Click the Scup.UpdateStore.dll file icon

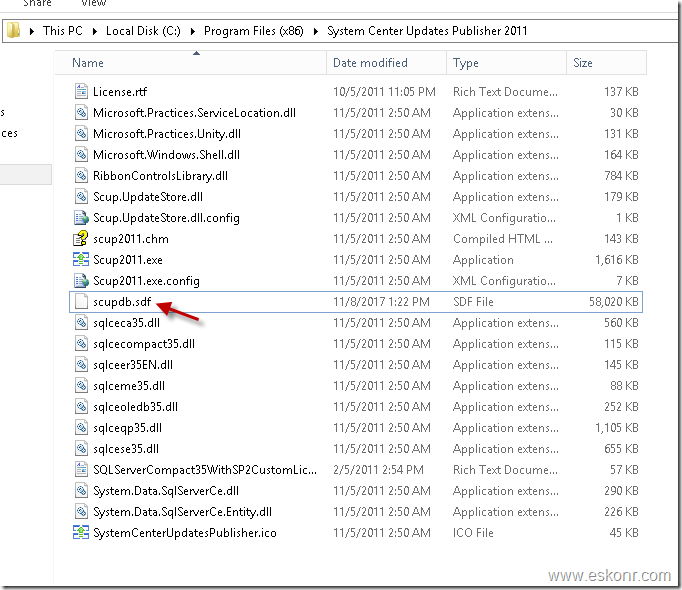click(81, 197)
